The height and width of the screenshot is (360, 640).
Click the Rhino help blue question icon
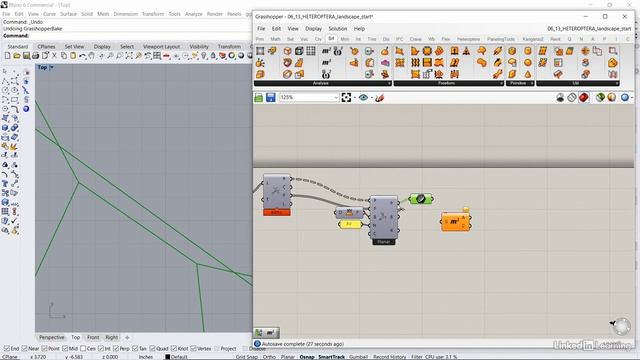(26, 109)
